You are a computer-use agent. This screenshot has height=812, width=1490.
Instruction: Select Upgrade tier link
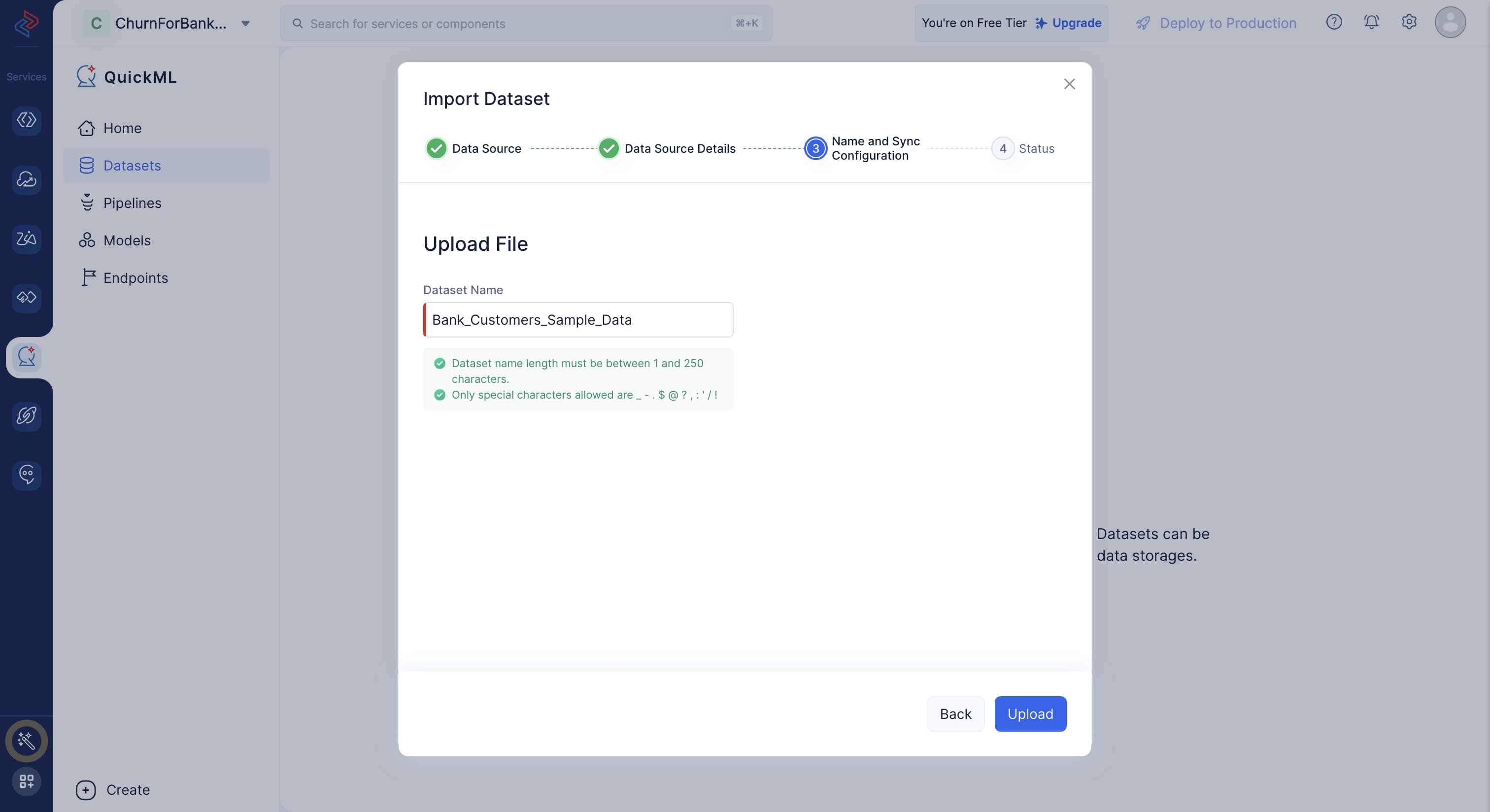click(x=1076, y=23)
